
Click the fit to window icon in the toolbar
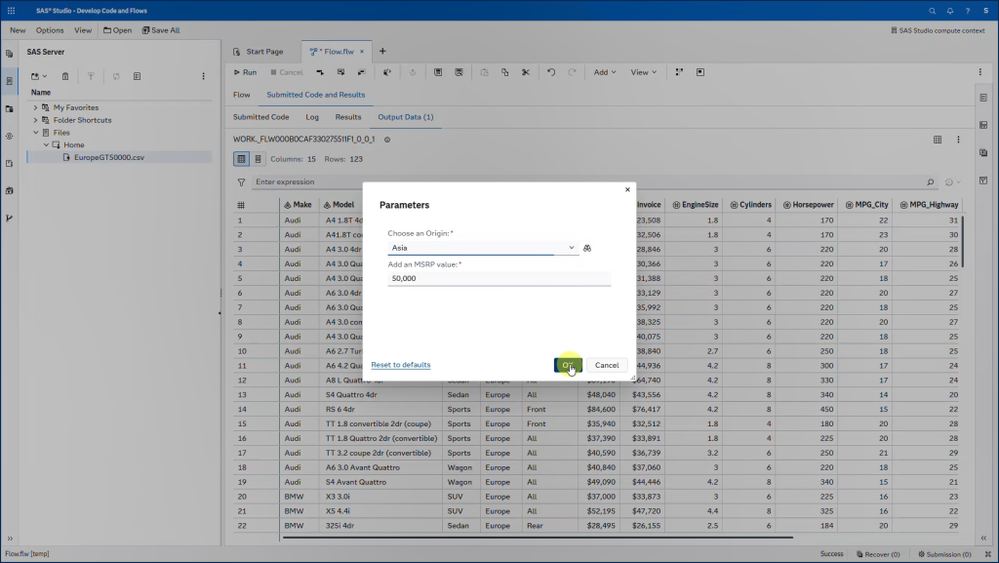pyautogui.click(x=700, y=73)
